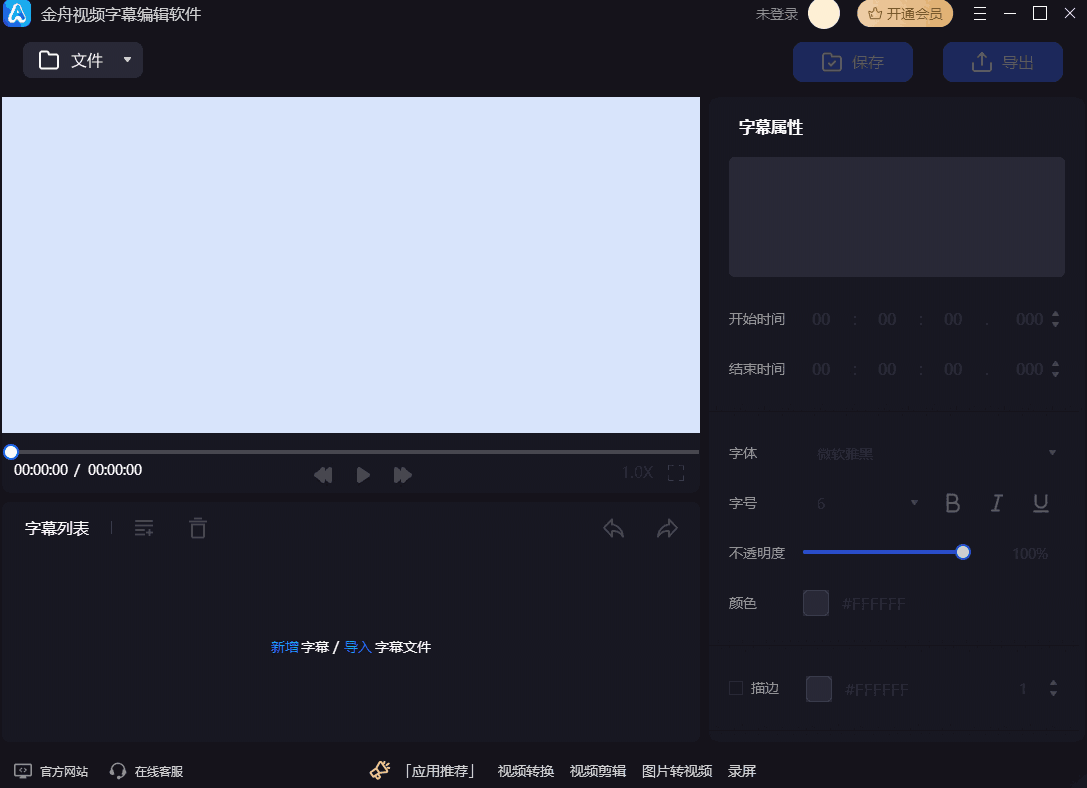1087x788 pixels.
Task: Apply underline formatting with the U icon
Action: point(1040,503)
